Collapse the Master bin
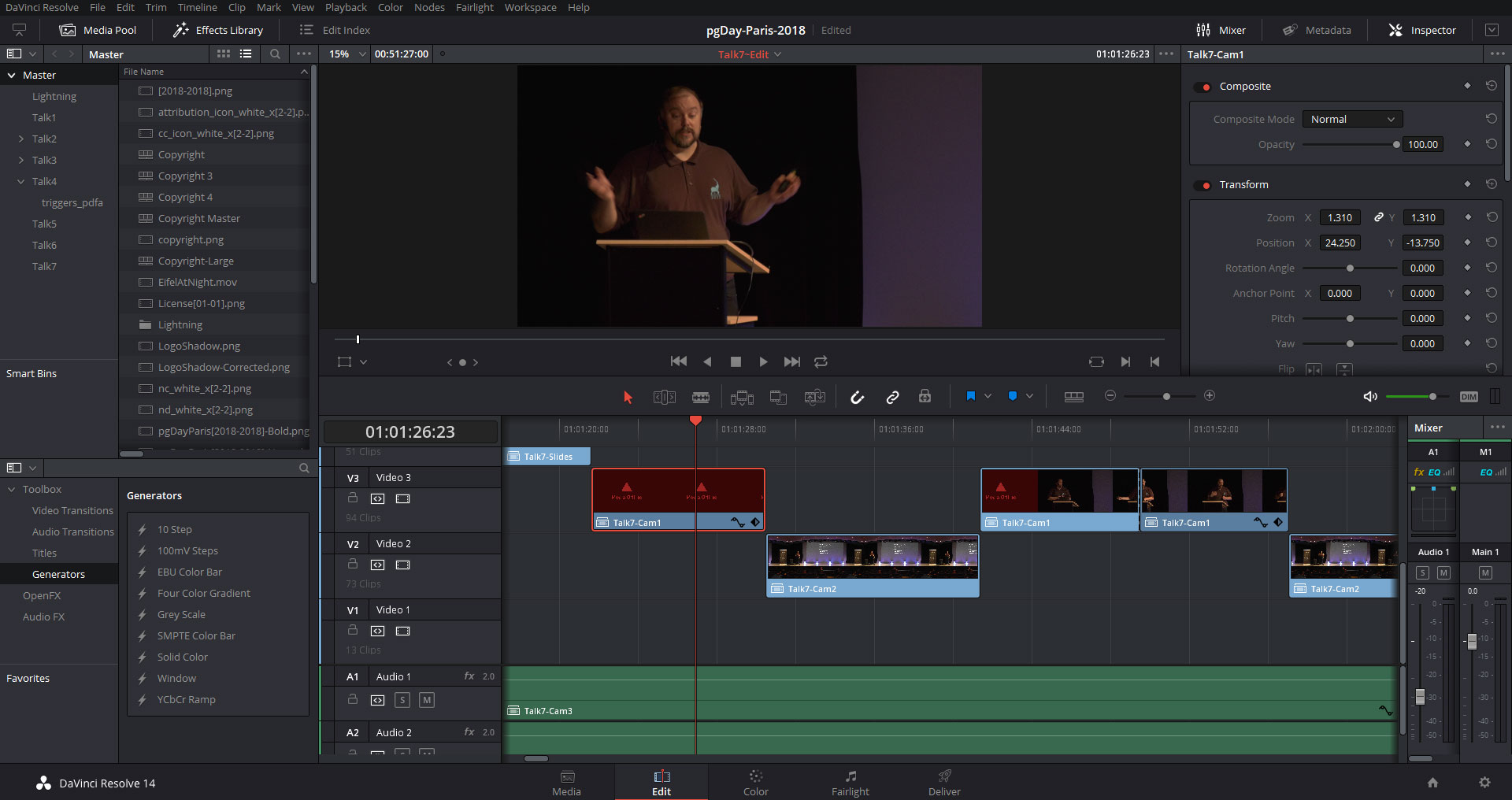Screen dimensions: 1512x800 coord(12,75)
